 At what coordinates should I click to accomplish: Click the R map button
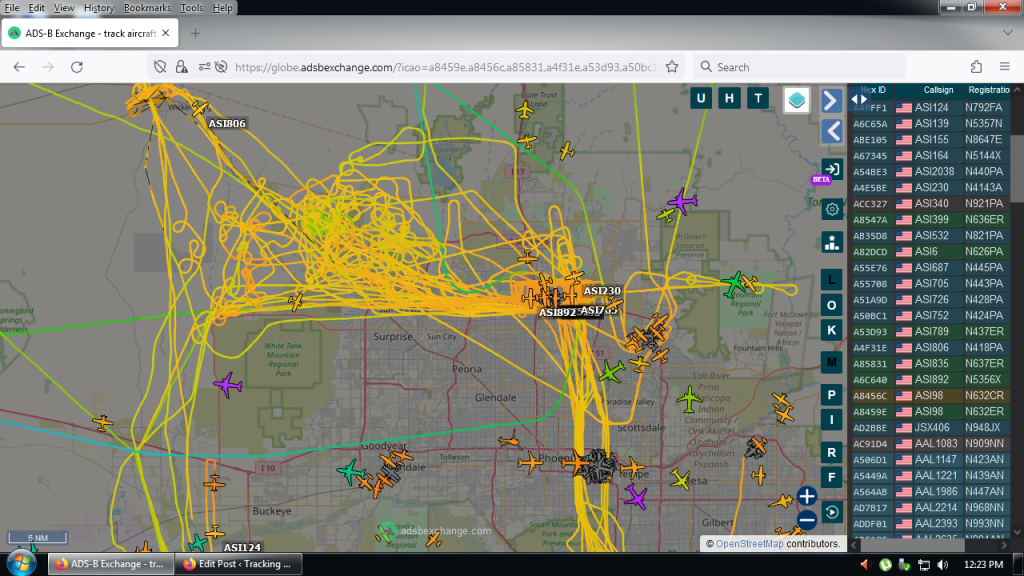pyautogui.click(x=831, y=452)
